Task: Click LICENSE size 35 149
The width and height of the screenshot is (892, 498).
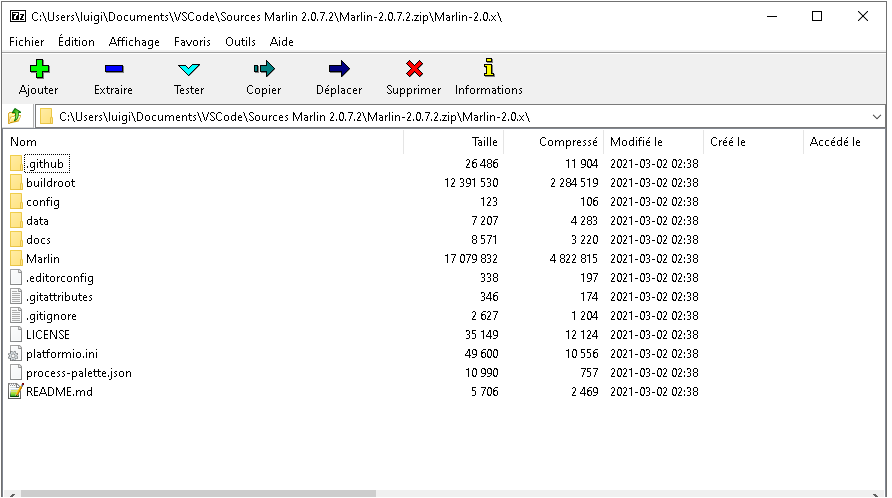Action: (x=481, y=335)
